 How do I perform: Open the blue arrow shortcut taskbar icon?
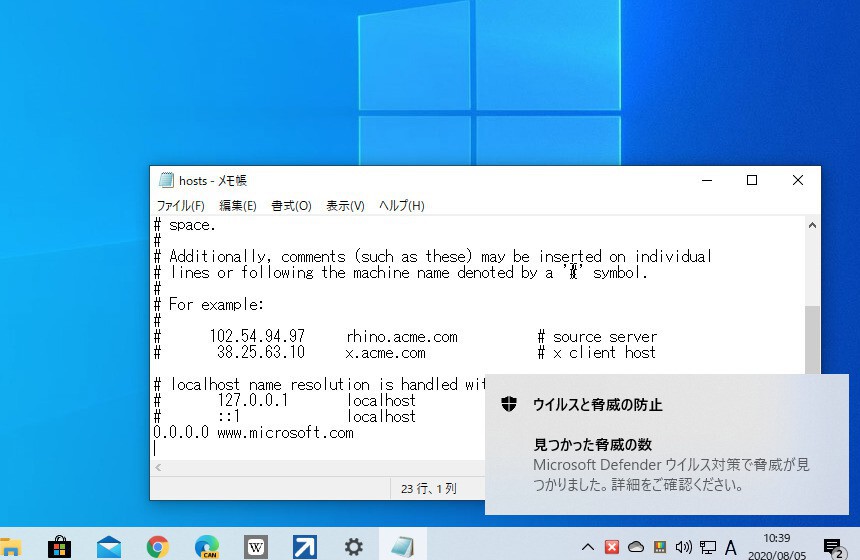point(304,547)
